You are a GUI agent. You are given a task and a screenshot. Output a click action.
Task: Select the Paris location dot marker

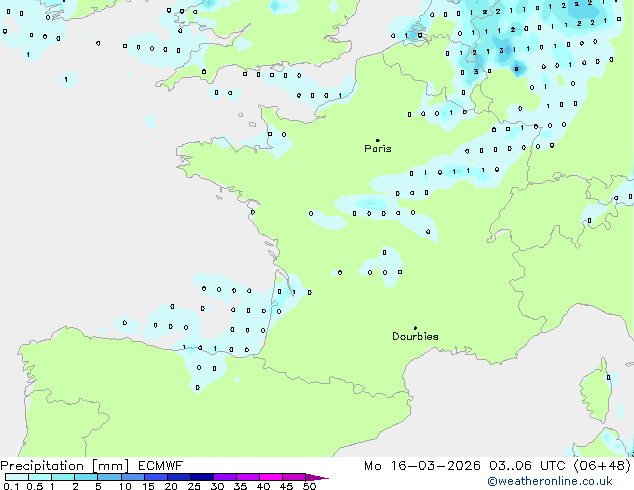coord(378,140)
